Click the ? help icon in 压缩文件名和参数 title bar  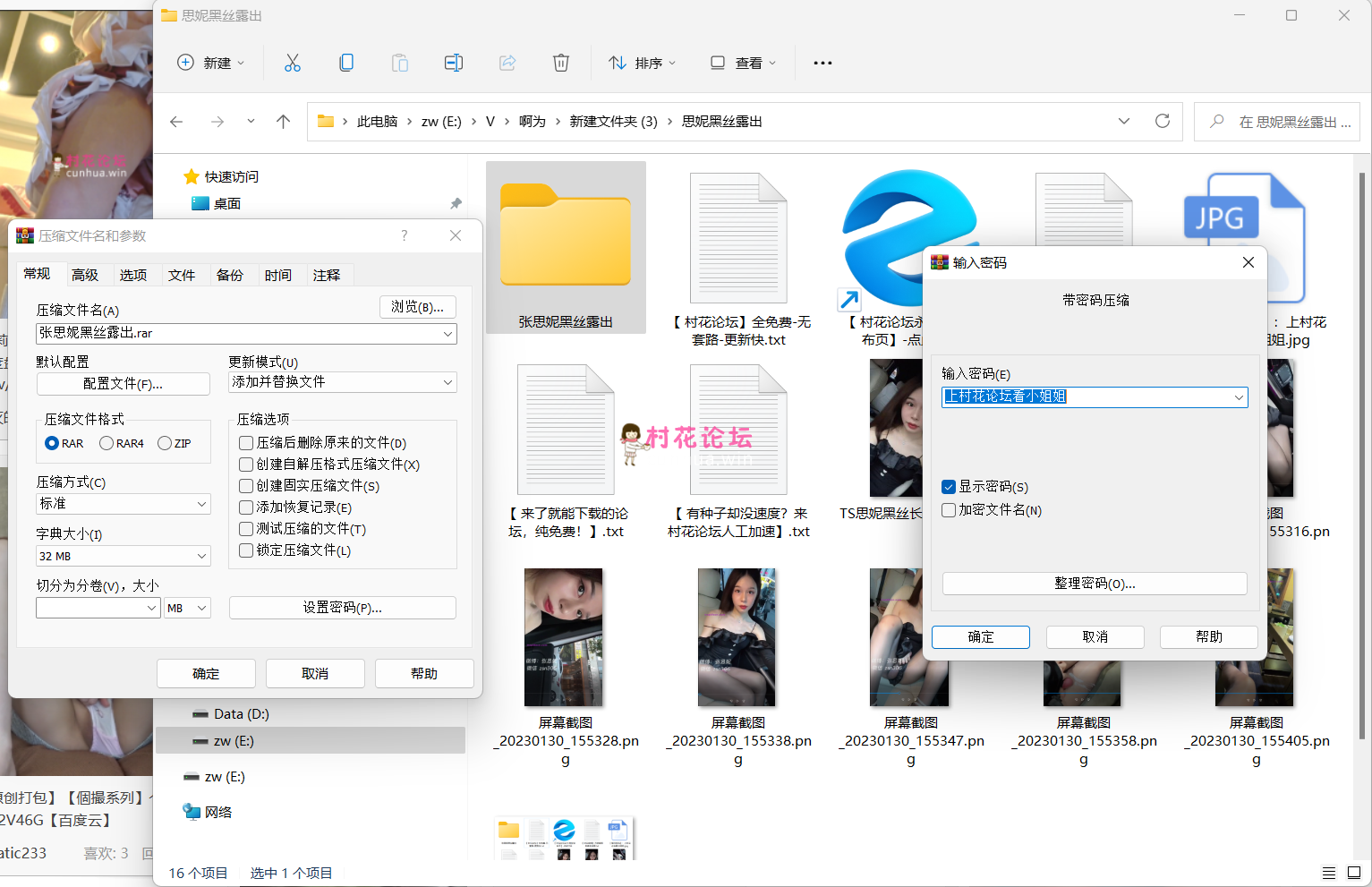[405, 235]
